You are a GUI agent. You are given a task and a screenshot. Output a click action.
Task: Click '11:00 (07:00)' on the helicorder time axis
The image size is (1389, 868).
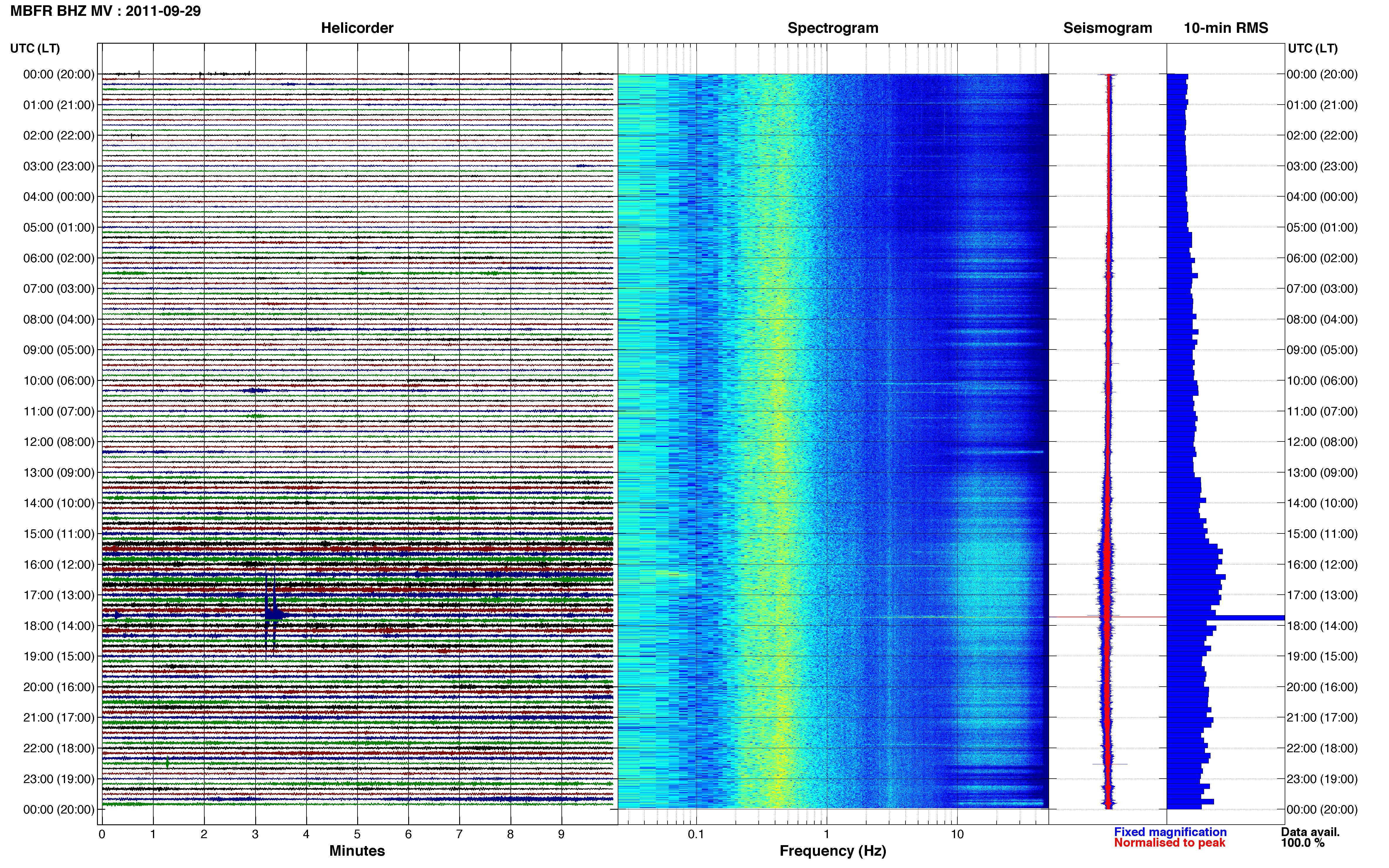[59, 411]
